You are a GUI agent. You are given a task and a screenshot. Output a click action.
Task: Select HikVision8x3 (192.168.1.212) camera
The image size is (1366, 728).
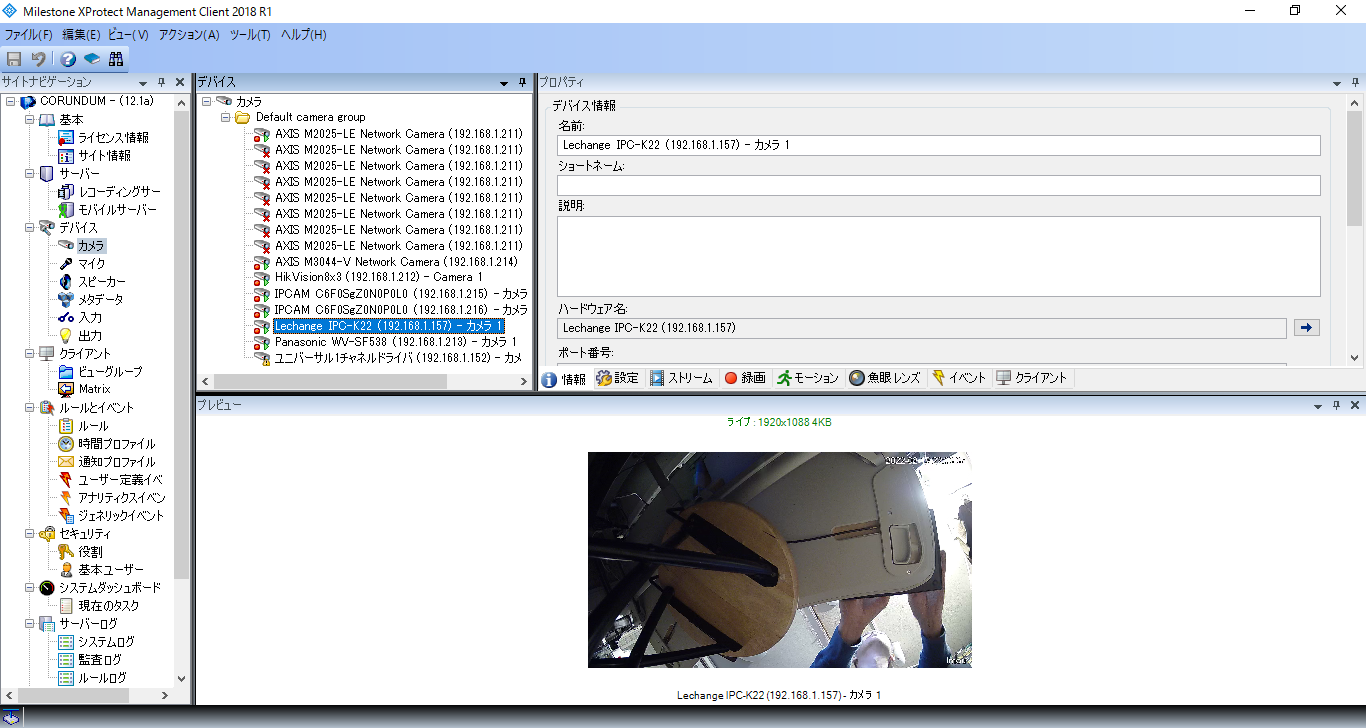pos(379,278)
